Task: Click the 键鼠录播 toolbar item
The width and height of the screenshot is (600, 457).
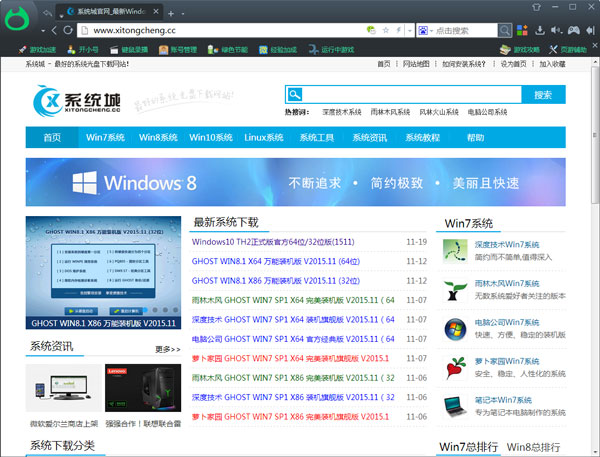Action: pyautogui.click(x=129, y=50)
